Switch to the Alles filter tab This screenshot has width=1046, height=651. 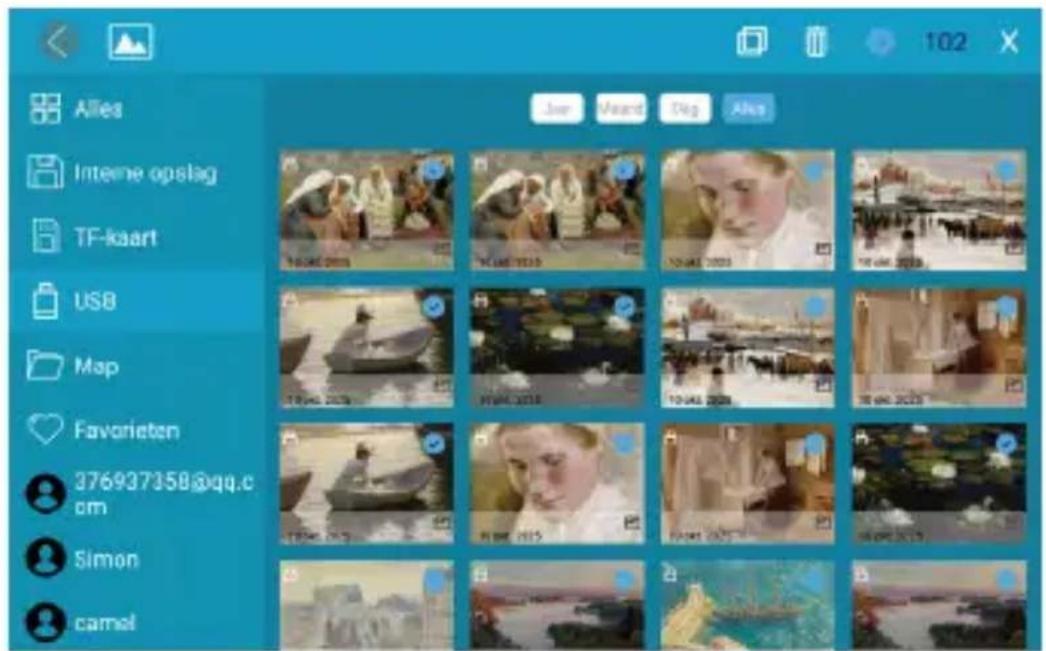(x=748, y=109)
